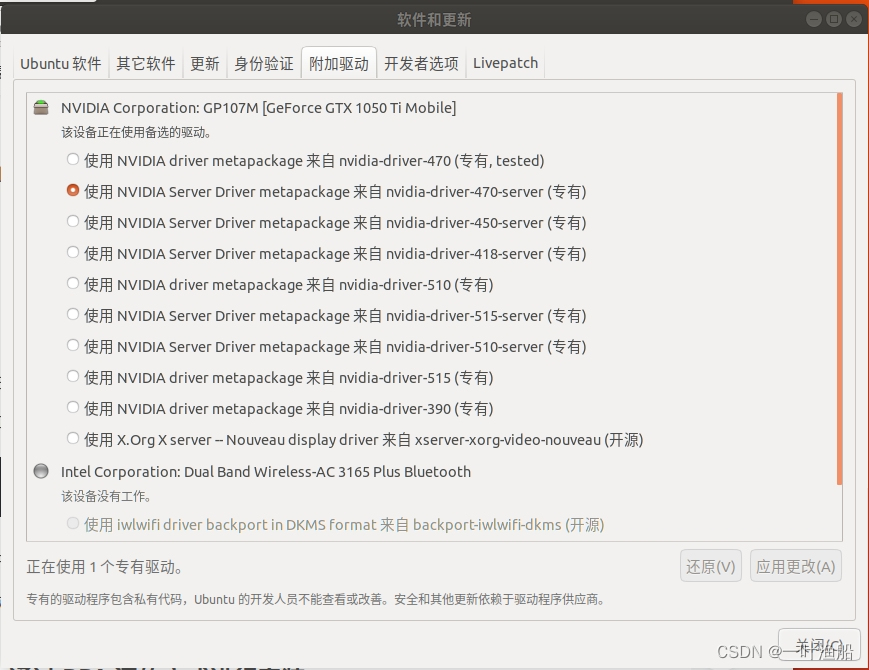This screenshot has width=869, height=670.
Task: Click the 还原(V) button
Action: pyautogui.click(x=710, y=566)
